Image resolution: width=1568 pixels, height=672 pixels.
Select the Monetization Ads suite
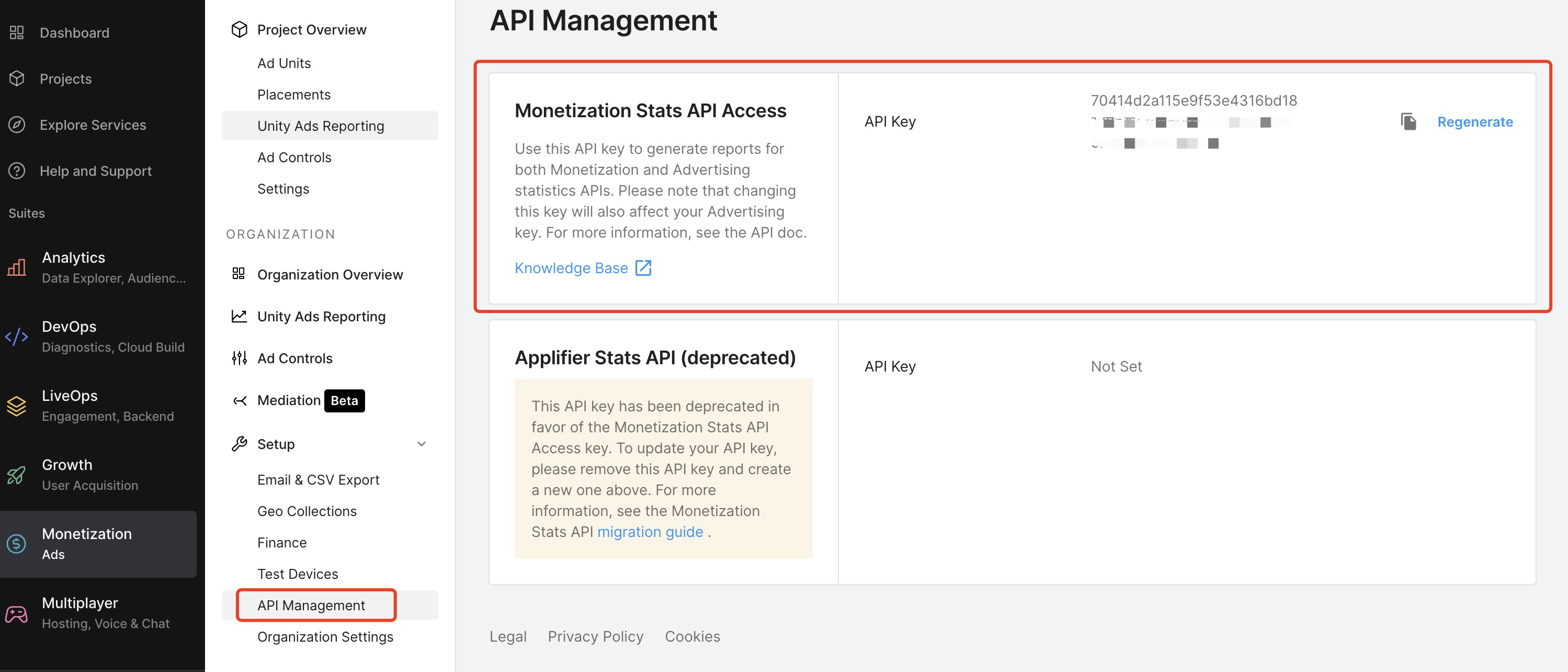[x=99, y=543]
